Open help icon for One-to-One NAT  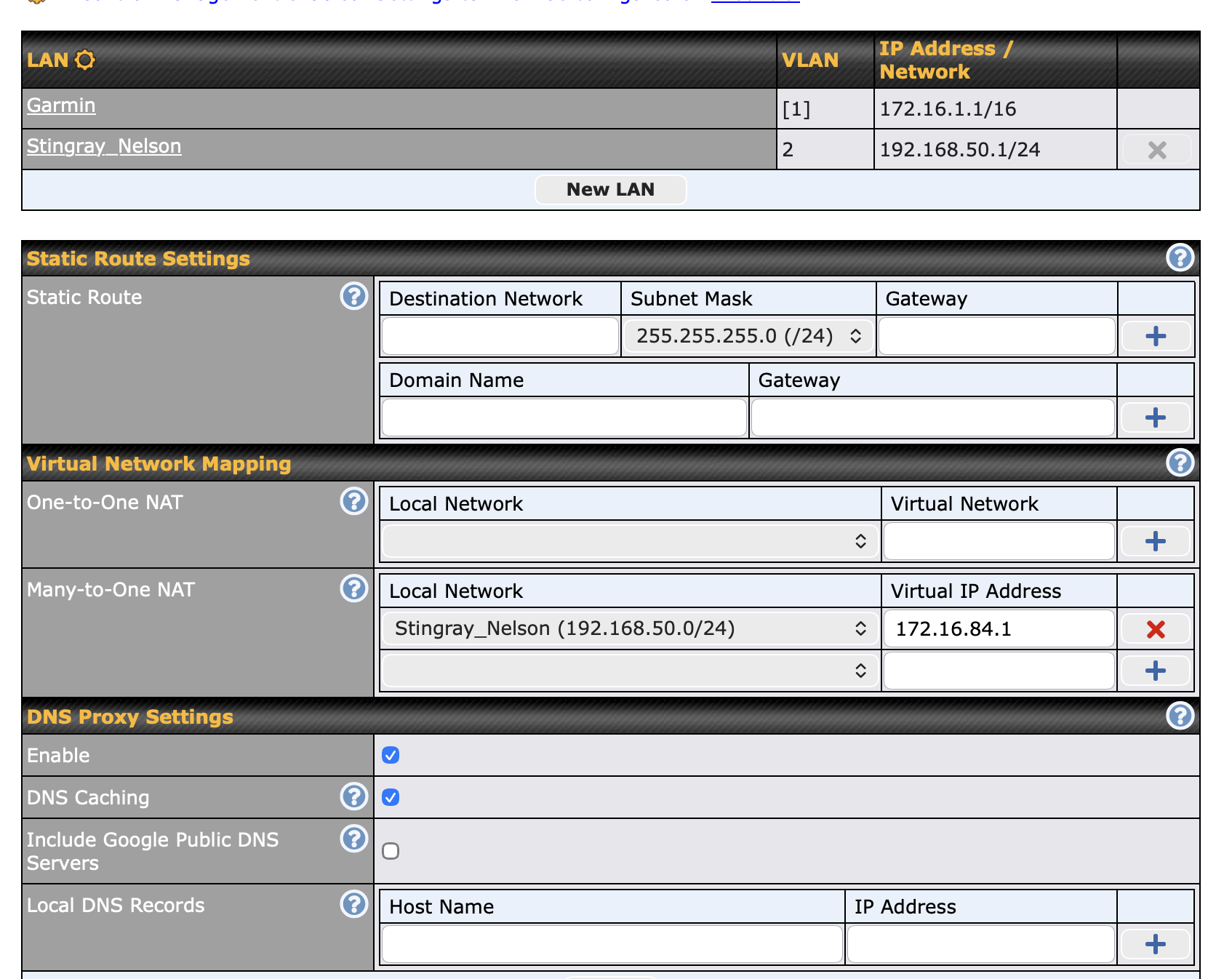pyautogui.click(x=354, y=501)
